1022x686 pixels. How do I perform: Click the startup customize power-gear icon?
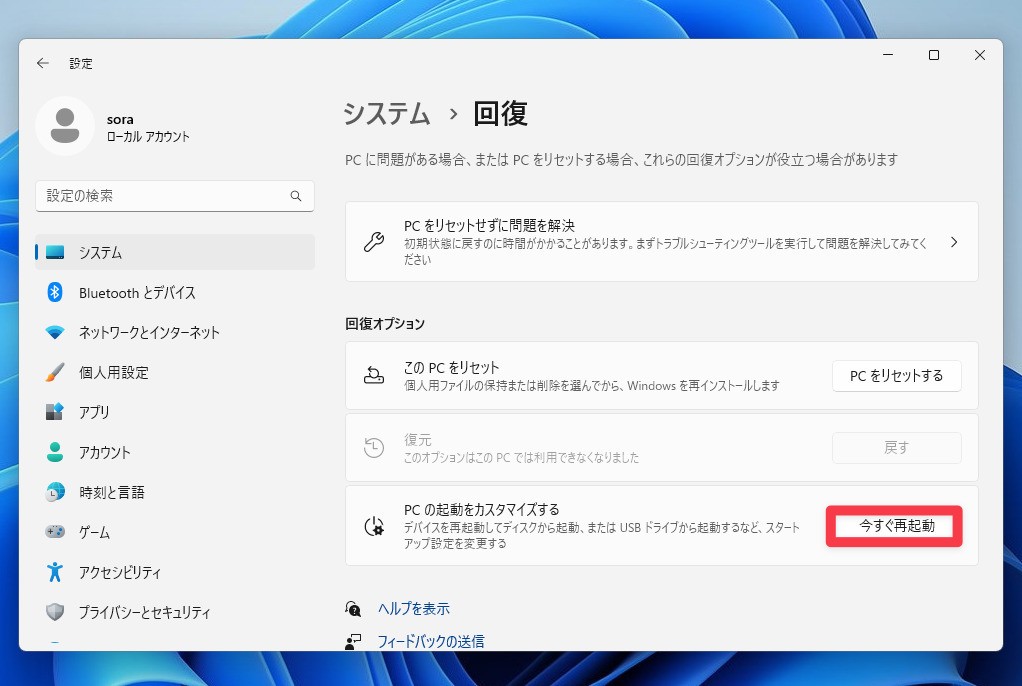[x=374, y=526]
